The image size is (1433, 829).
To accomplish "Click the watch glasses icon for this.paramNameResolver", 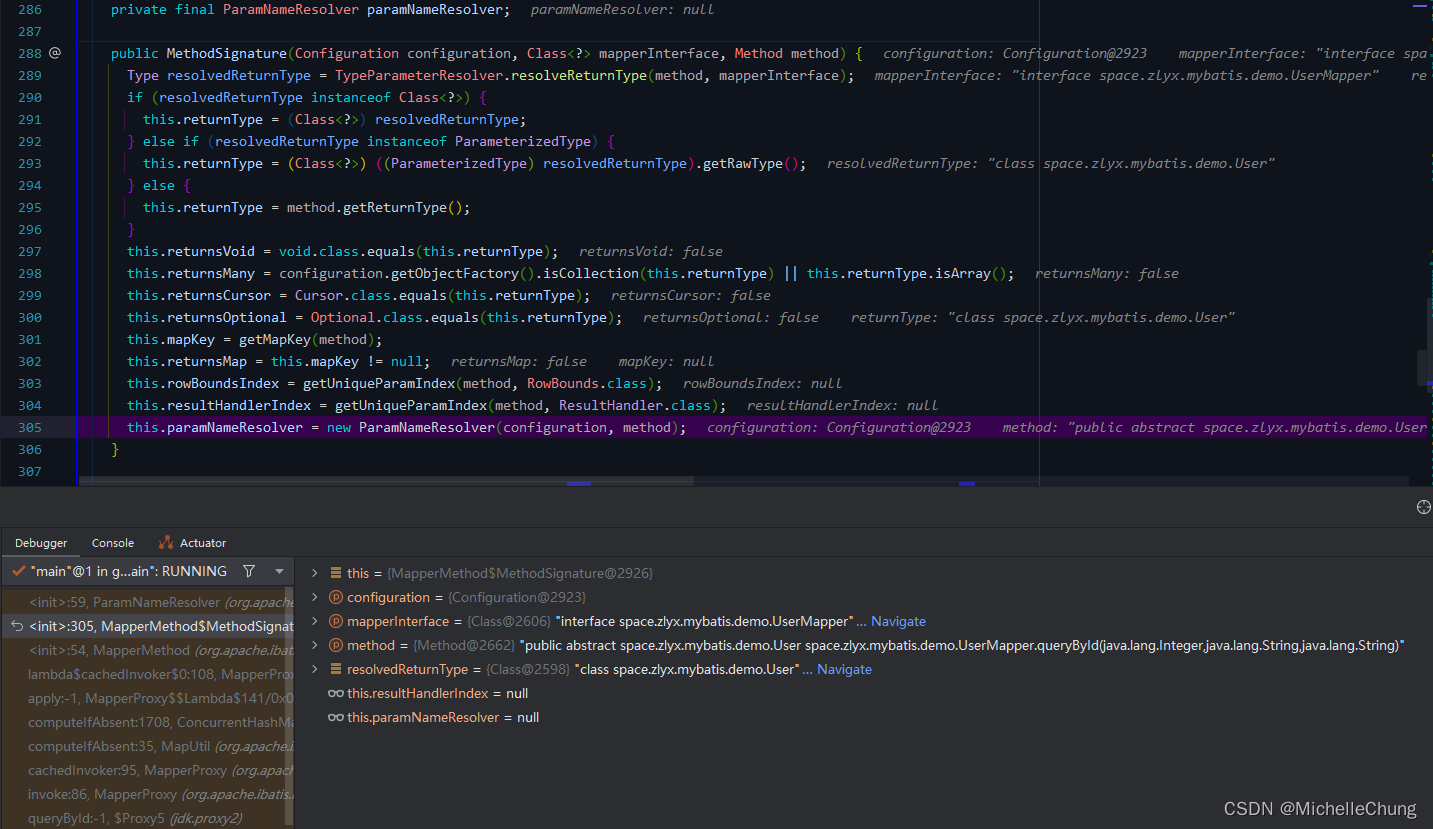I will pos(336,717).
